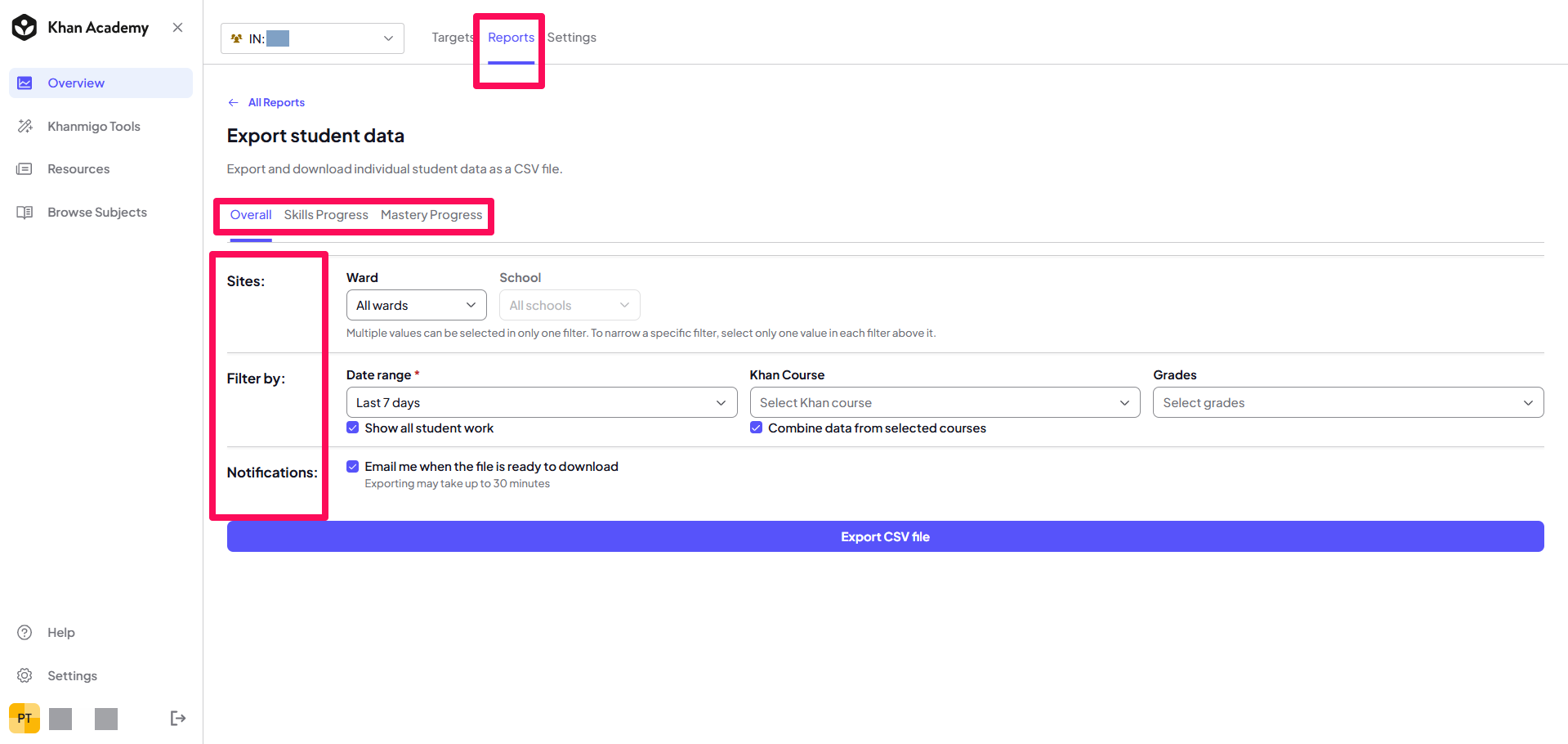Click the sign out icon
The image size is (1568, 744).
point(178,719)
